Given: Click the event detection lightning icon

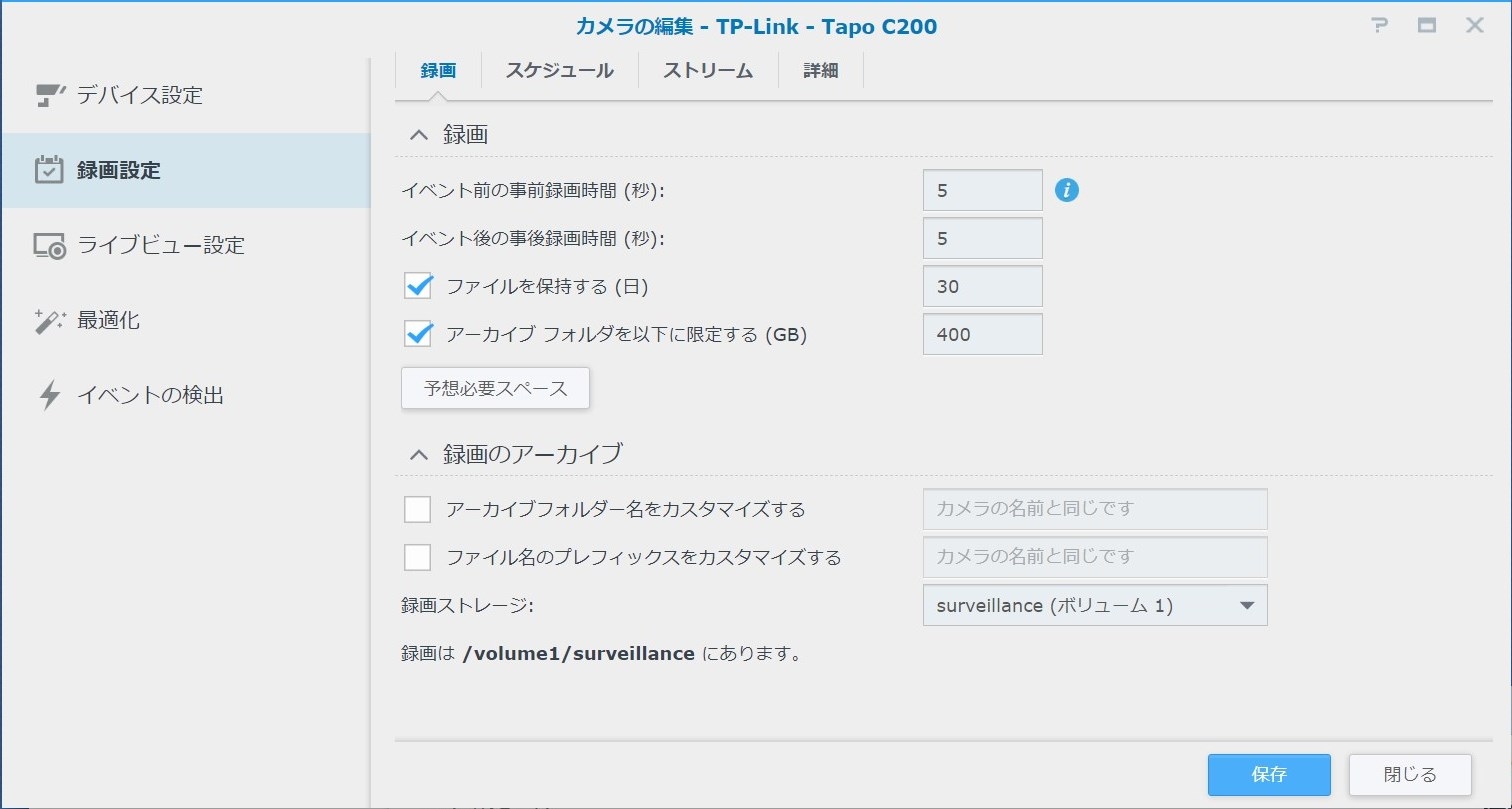Looking at the screenshot, I should pyautogui.click(x=49, y=396).
